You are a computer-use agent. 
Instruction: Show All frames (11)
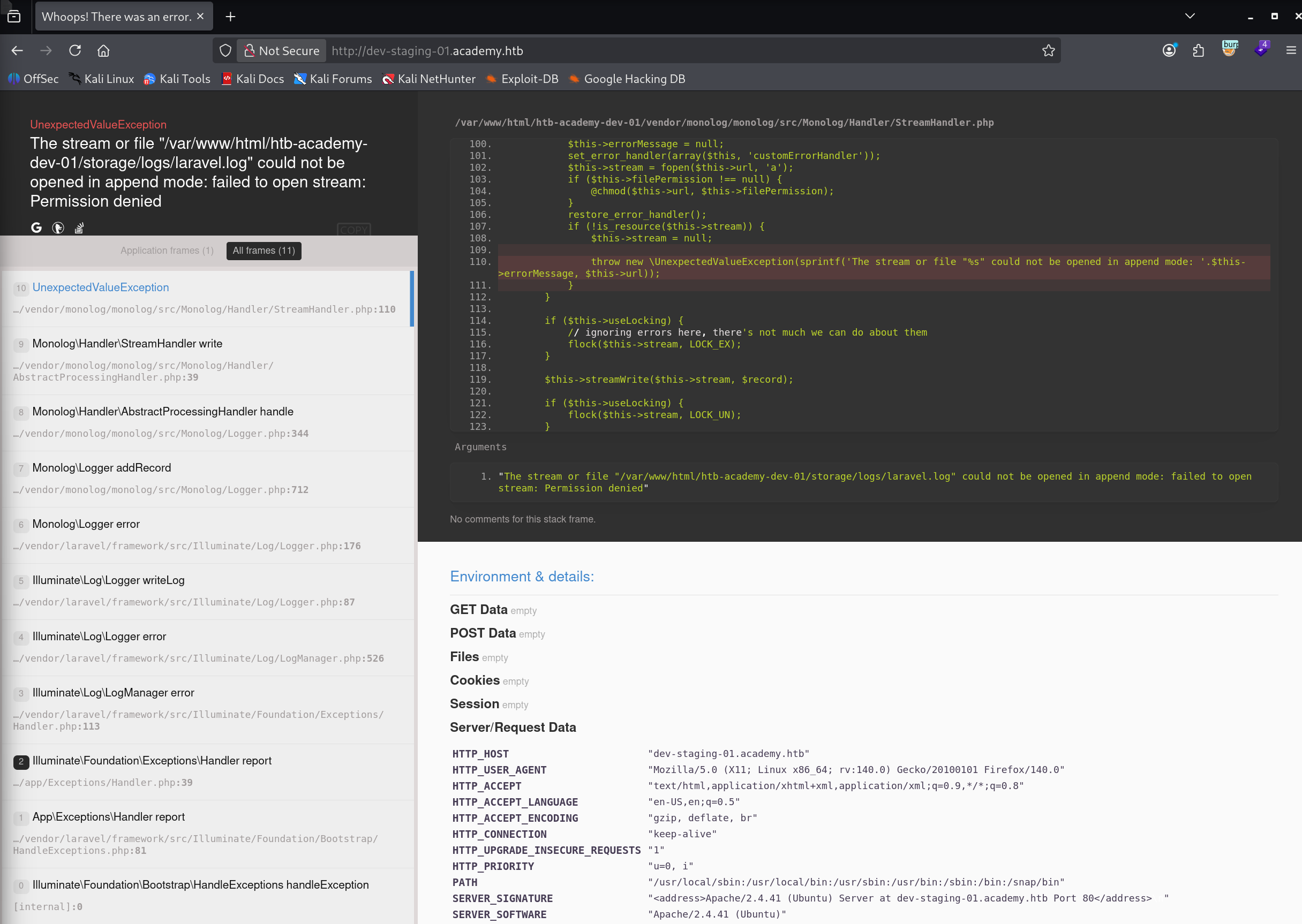pyautogui.click(x=264, y=251)
